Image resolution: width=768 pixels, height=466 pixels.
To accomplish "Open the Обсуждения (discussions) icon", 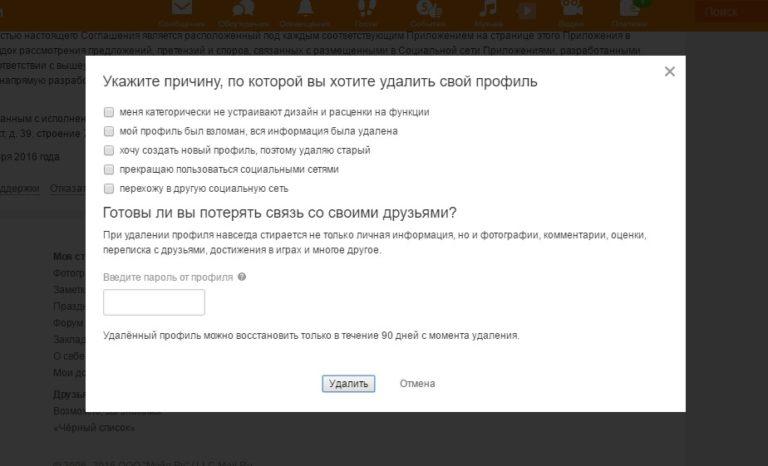I will click(242, 9).
